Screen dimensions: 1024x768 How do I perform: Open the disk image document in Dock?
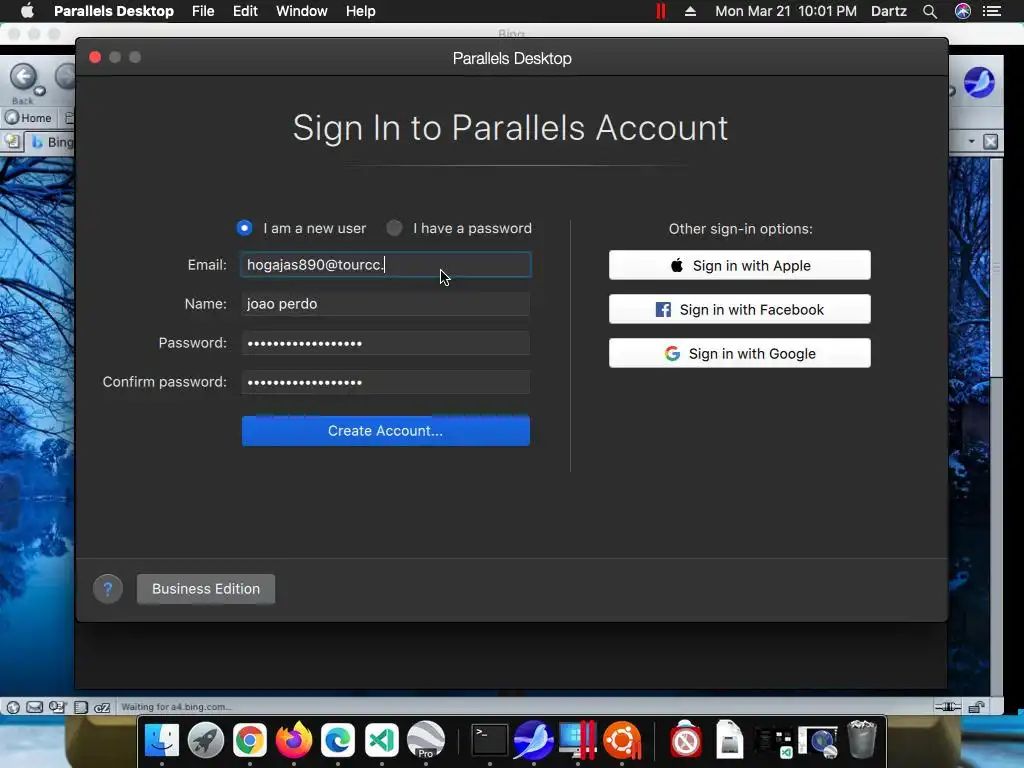(x=729, y=740)
